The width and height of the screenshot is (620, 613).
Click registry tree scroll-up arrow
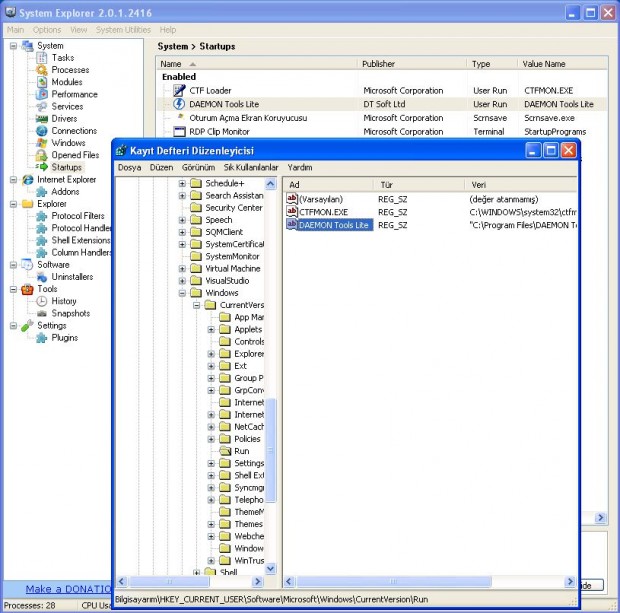[270, 184]
